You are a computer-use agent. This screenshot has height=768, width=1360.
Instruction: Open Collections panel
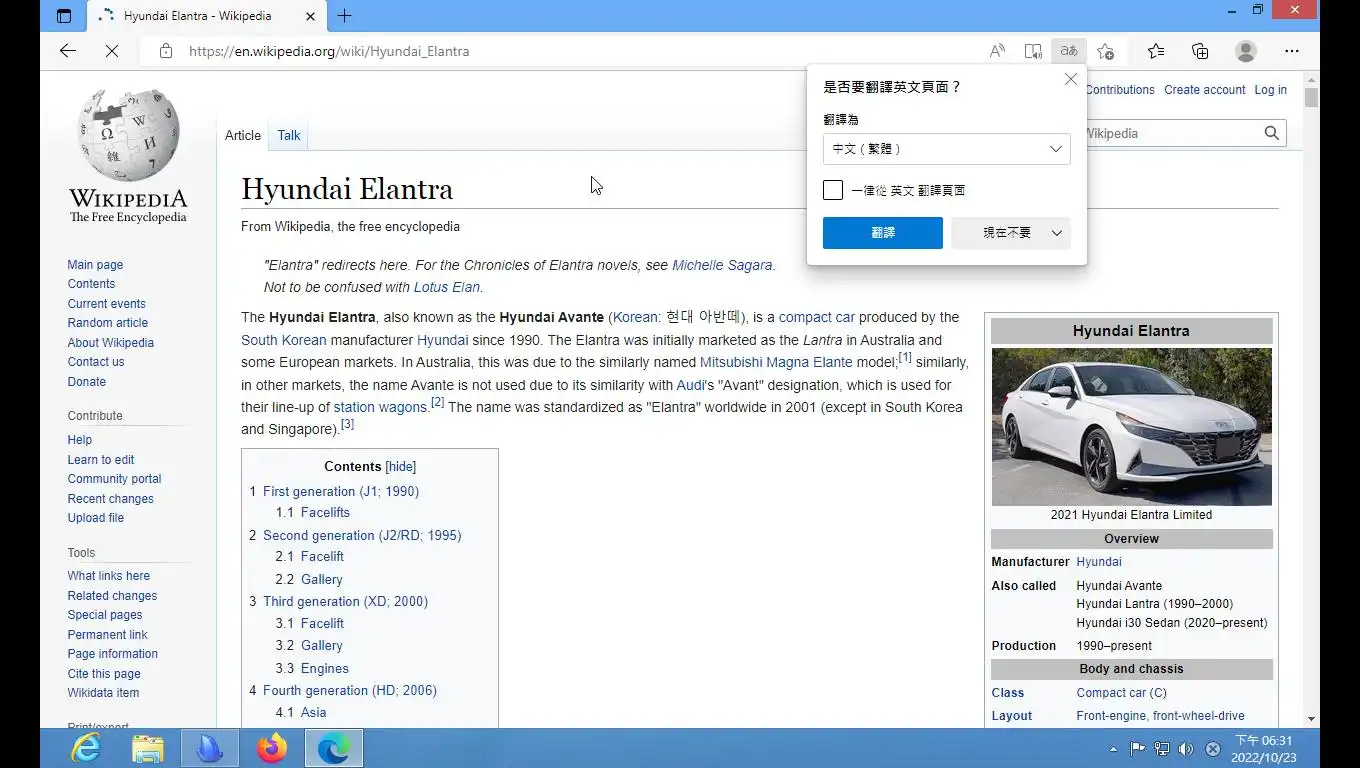(1200, 51)
